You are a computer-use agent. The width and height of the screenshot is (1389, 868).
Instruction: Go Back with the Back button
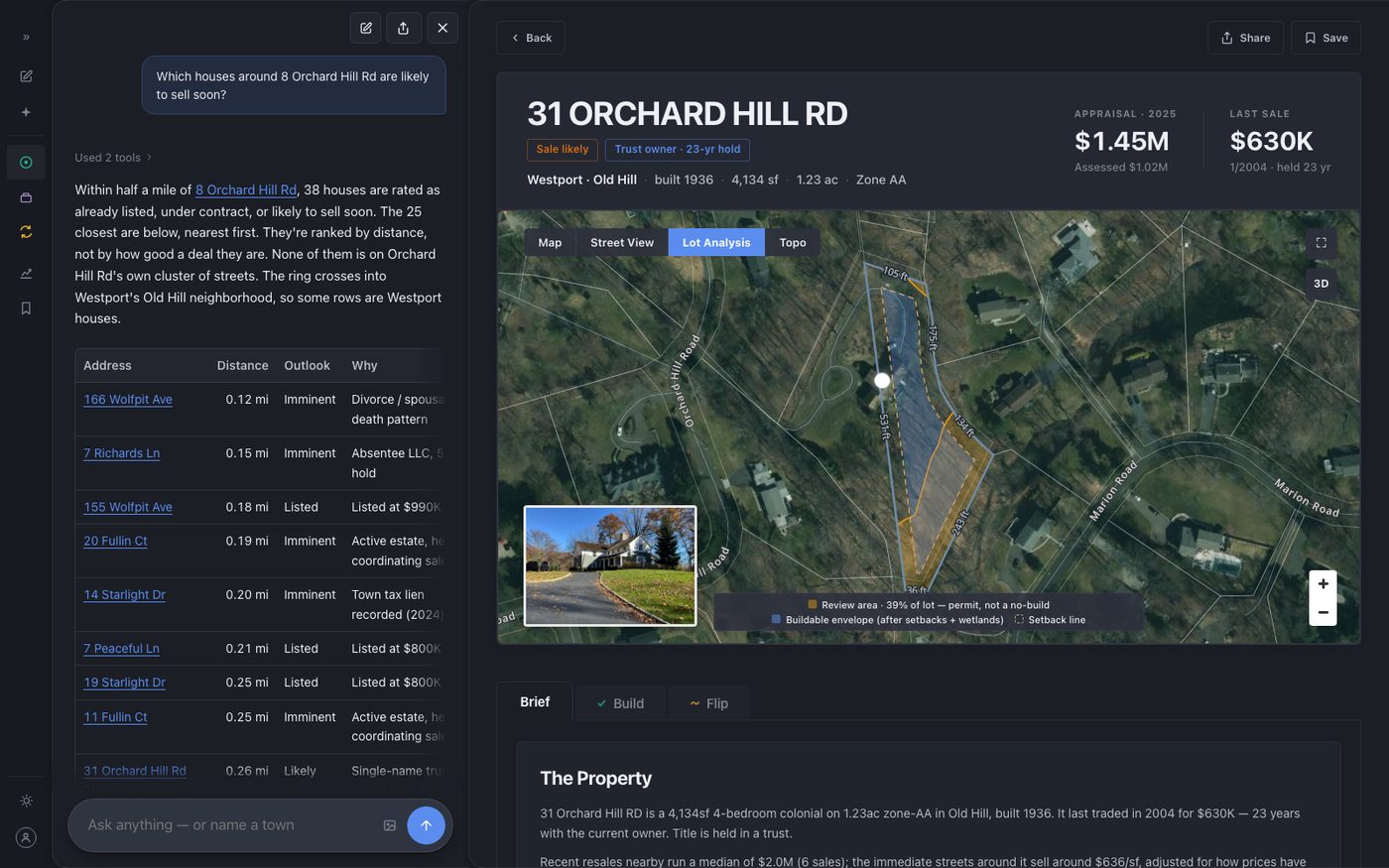[x=531, y=38]
